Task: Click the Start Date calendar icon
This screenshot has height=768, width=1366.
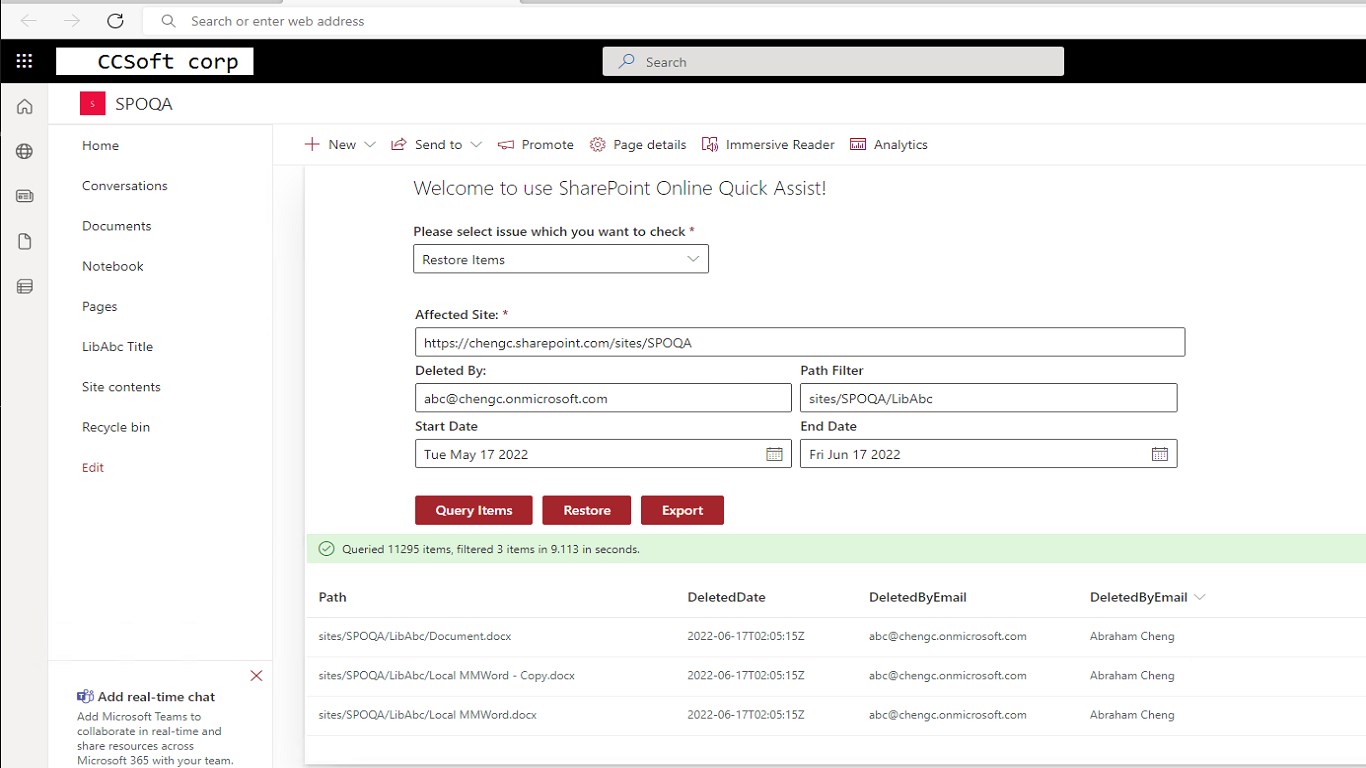Action: [x=774, y=454]
